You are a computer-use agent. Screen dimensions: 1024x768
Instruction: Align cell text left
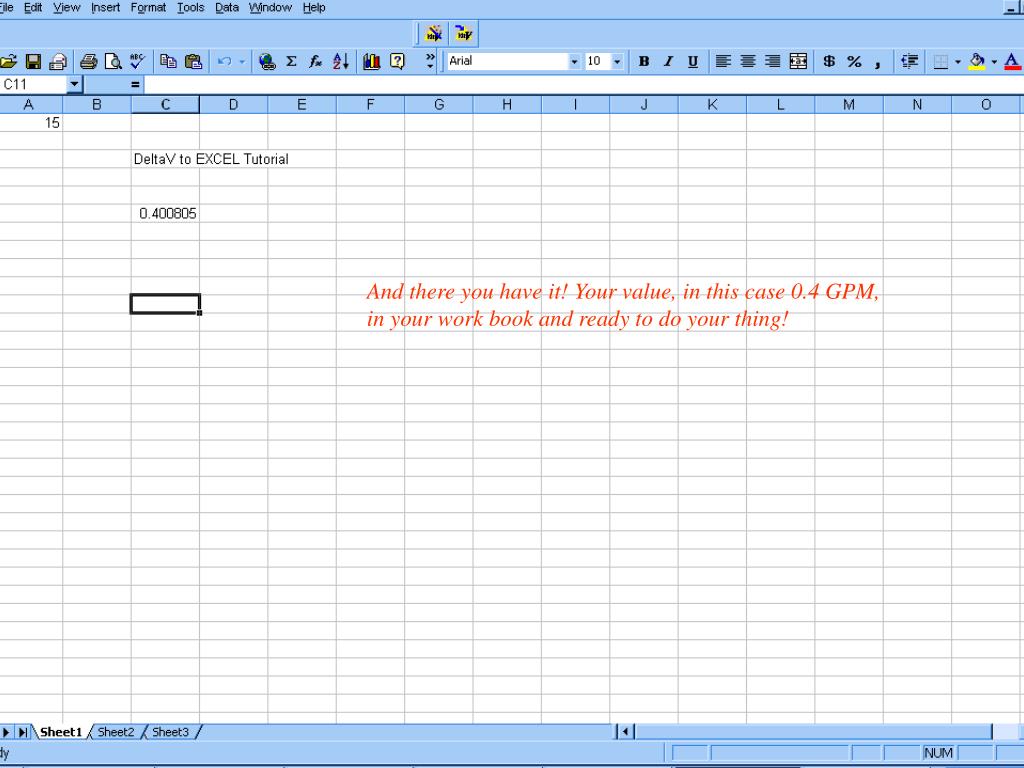[722, 61]
